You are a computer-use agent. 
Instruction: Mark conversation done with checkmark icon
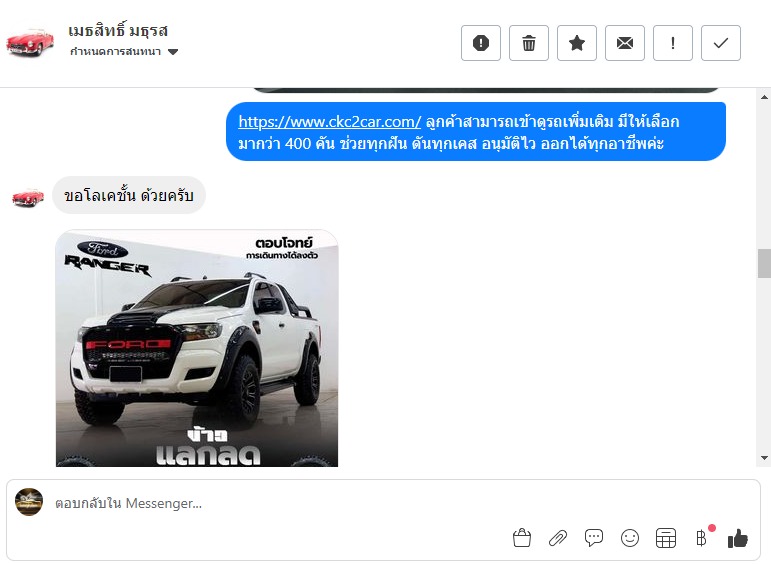720,43
